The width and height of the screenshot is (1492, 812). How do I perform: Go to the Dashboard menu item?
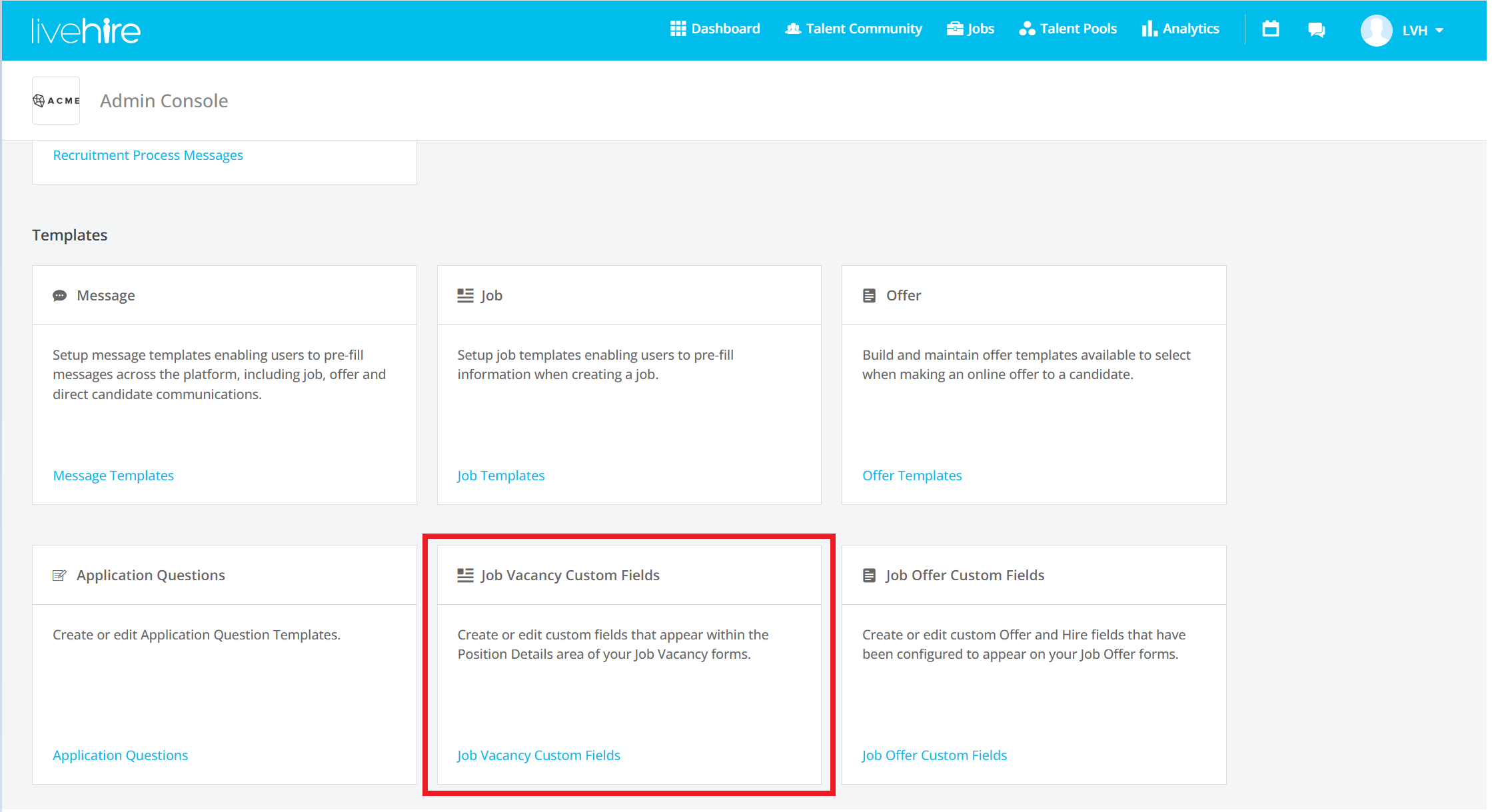pyautogui.click(x=715, y=29)
